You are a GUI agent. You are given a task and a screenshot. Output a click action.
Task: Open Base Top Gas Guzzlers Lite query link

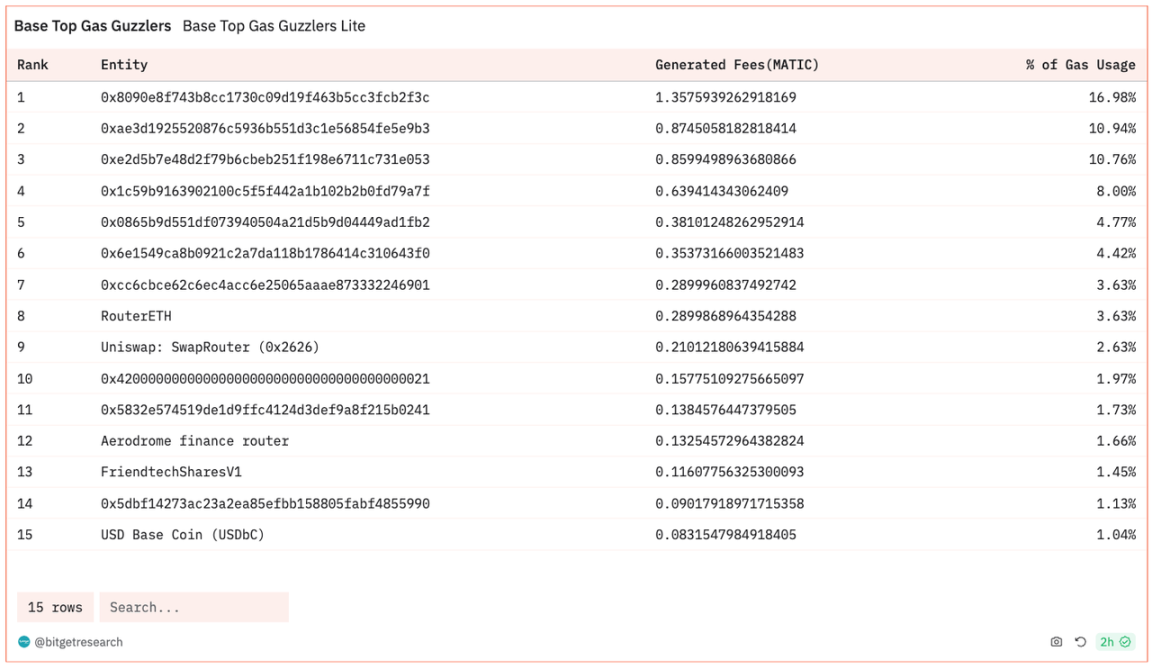[274, 26]
